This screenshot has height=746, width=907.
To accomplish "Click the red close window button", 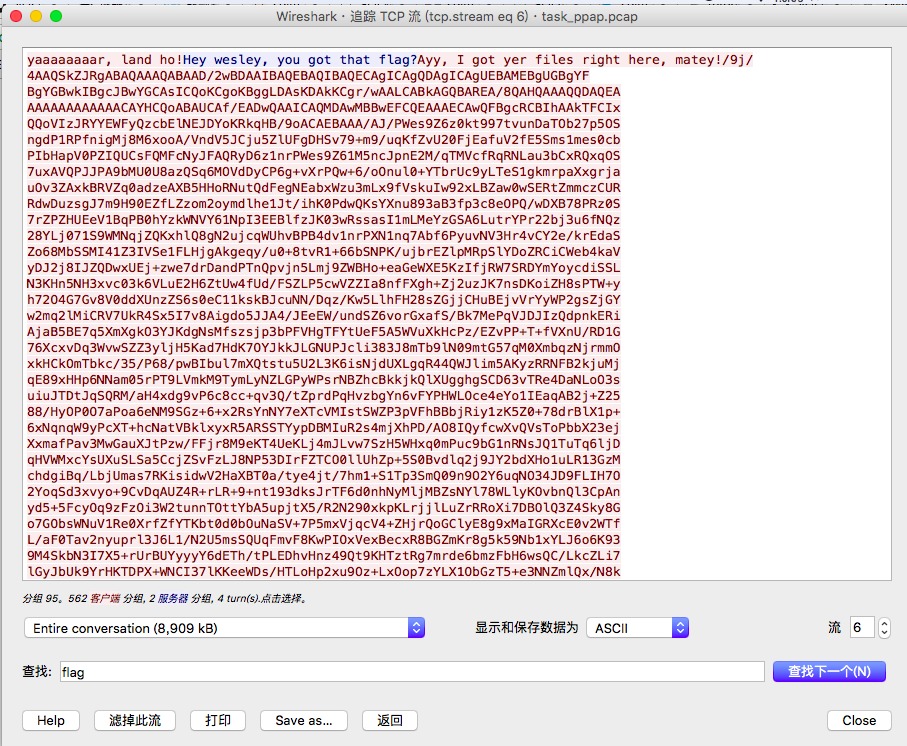I will (15, 16).
